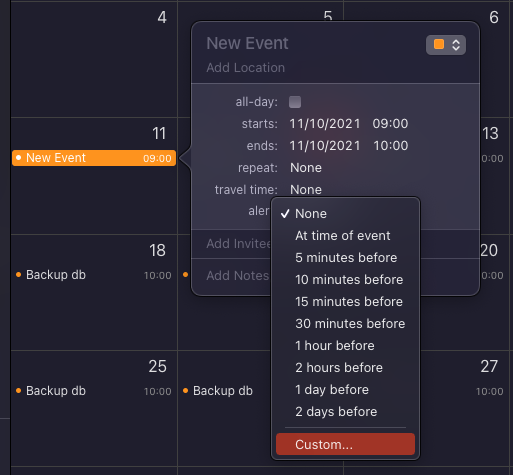Select Custom... alert option

[345, 444]
